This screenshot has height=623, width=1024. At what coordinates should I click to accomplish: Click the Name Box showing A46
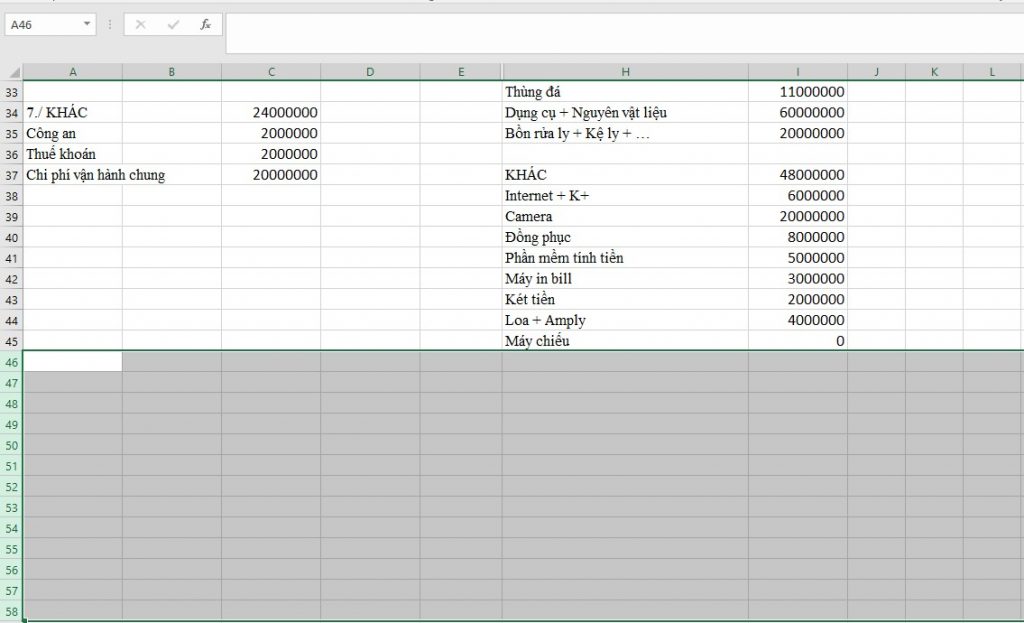43,25
